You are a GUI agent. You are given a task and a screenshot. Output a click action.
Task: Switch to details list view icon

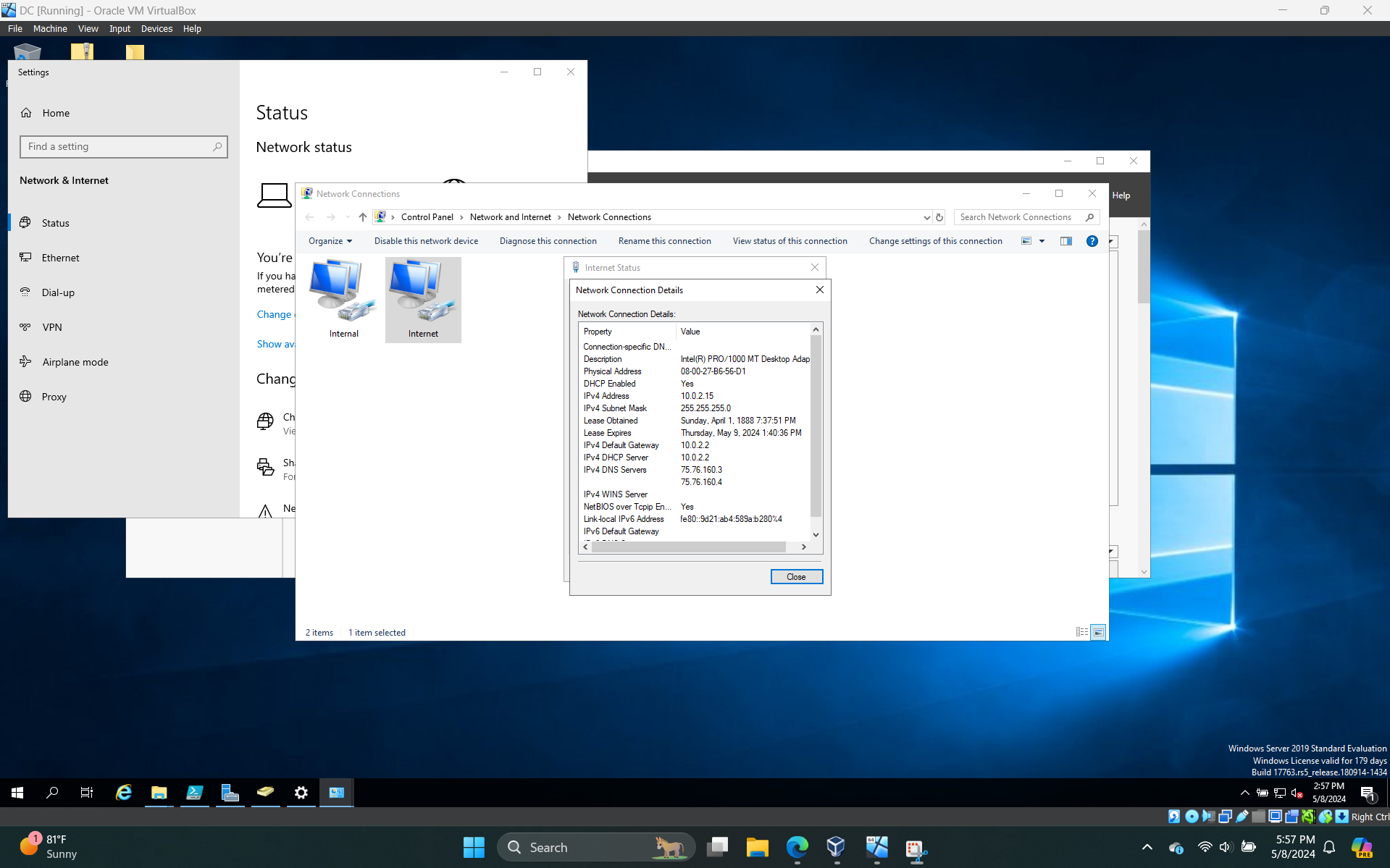click(x=1082, y=632)
